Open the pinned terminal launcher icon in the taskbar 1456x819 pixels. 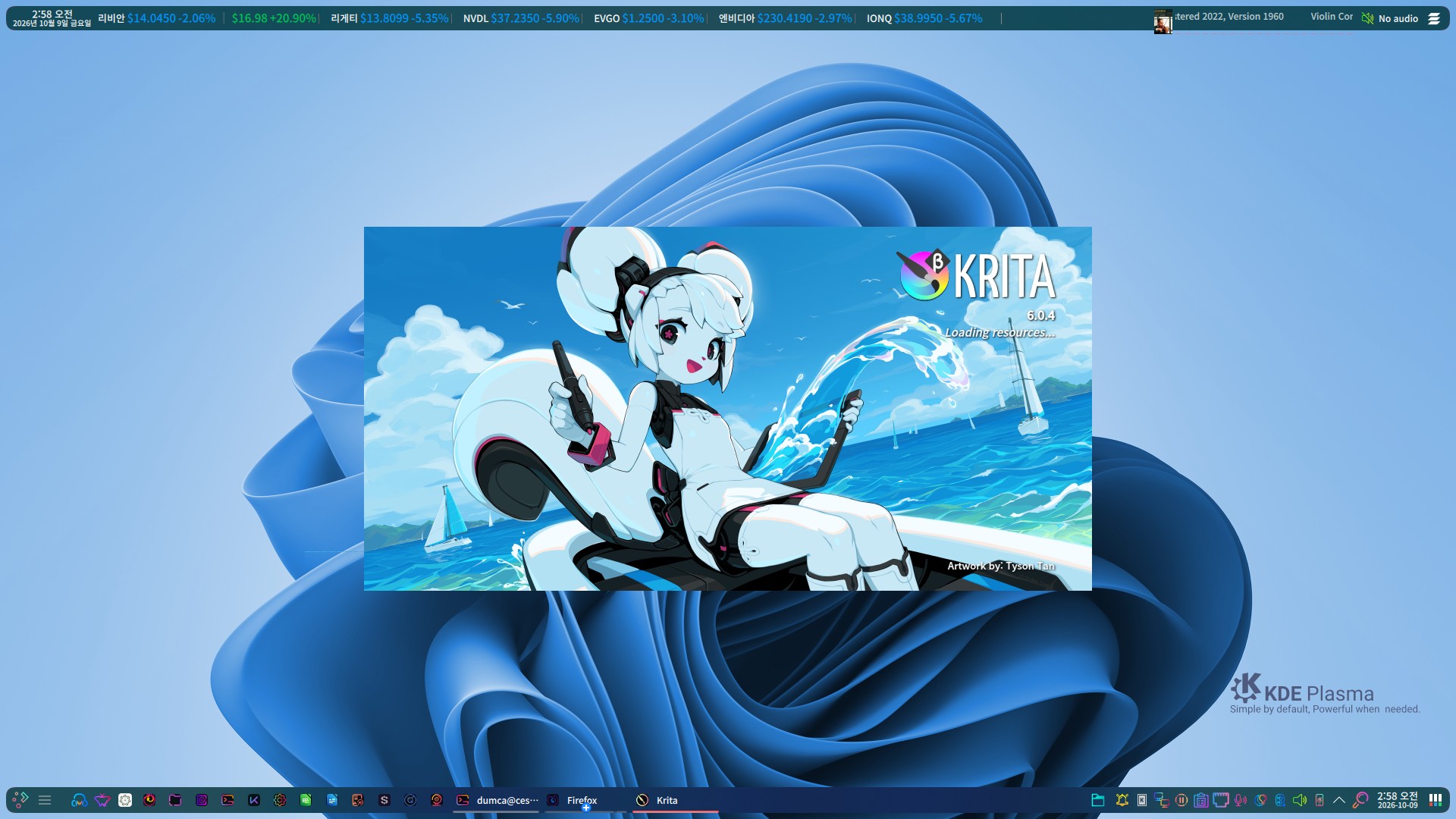click(227, 800)
